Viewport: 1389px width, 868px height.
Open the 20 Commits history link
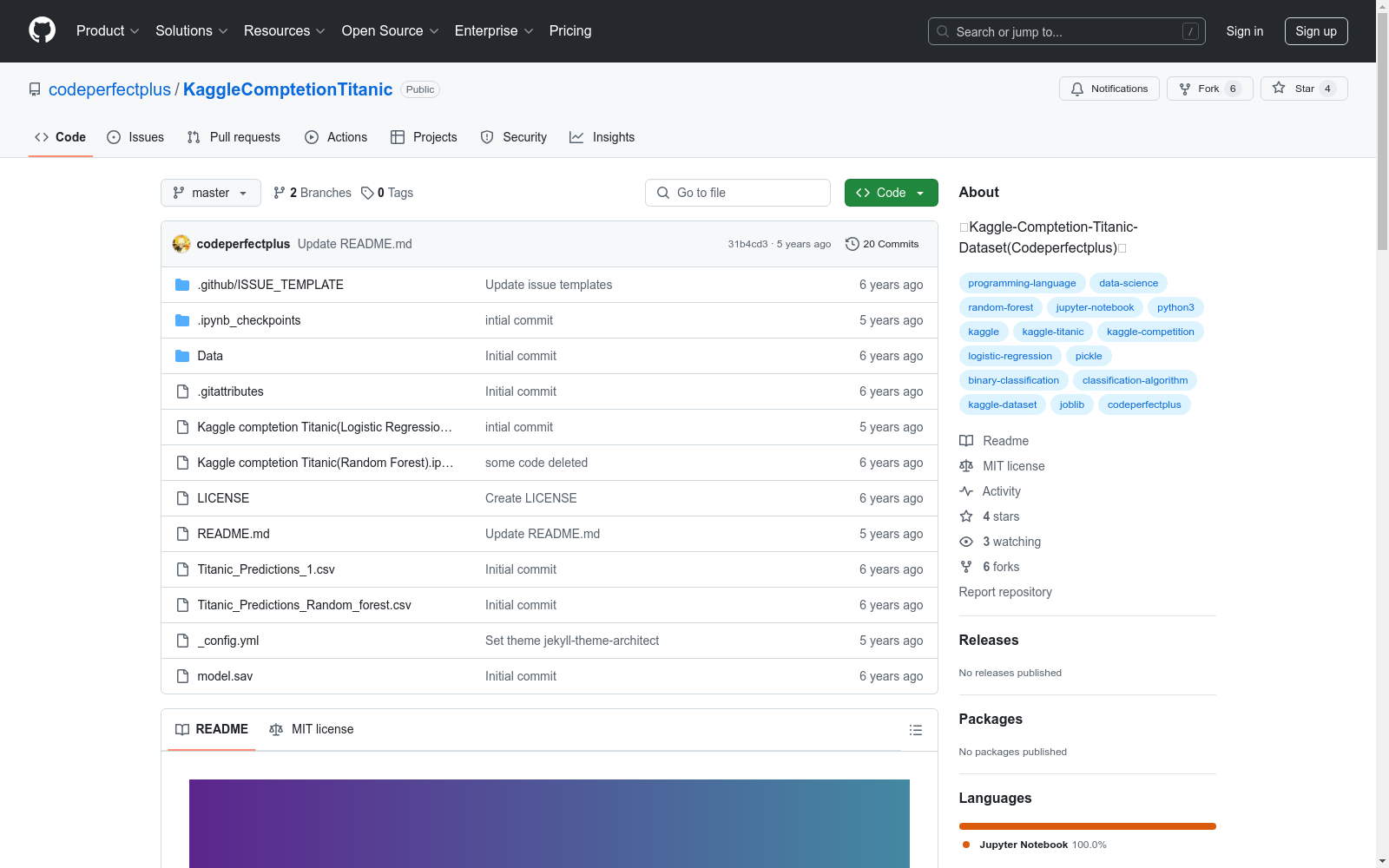coord(882,244)
